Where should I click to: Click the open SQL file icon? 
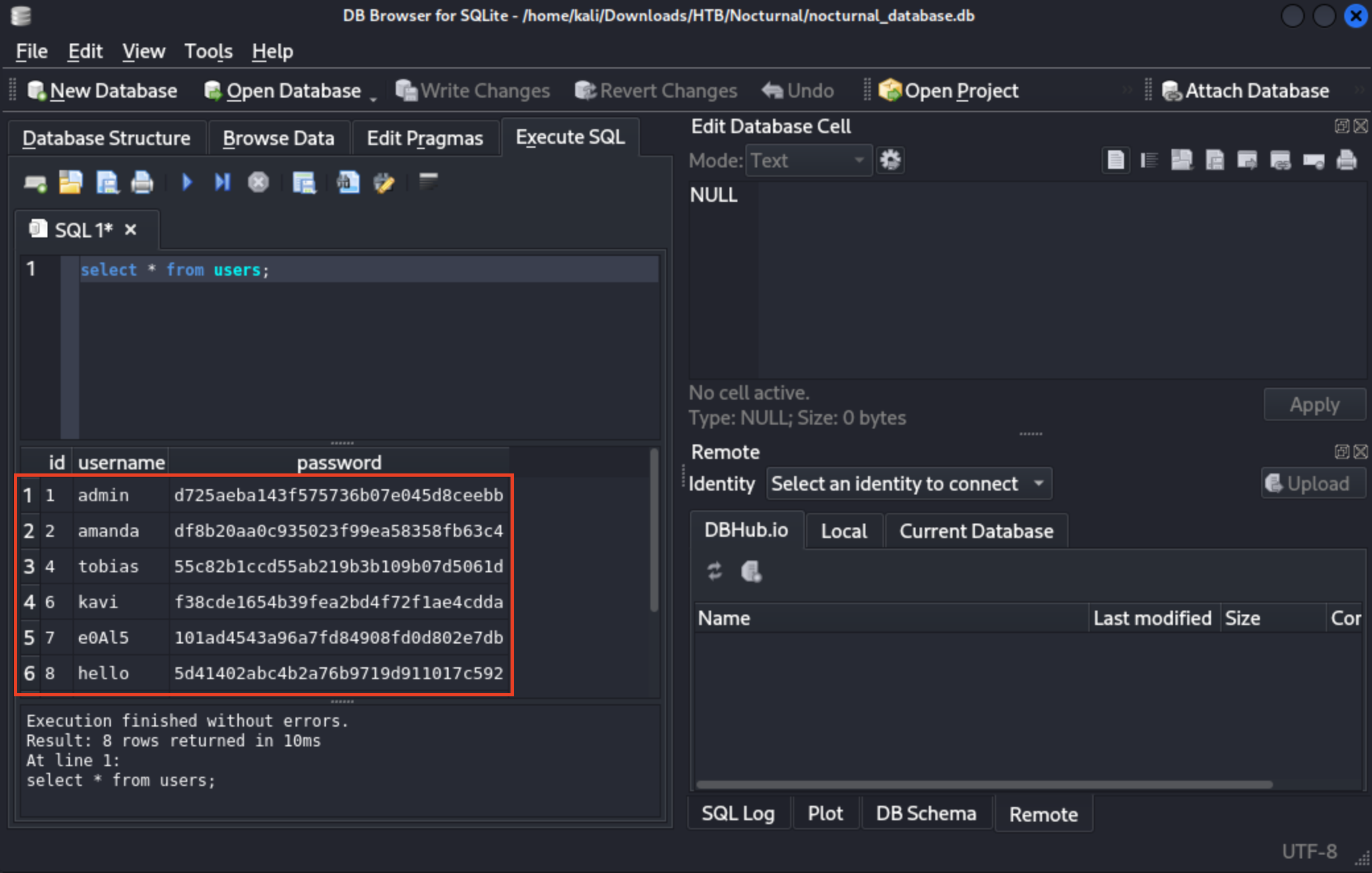pyautogui.click(x=71, y=183)
